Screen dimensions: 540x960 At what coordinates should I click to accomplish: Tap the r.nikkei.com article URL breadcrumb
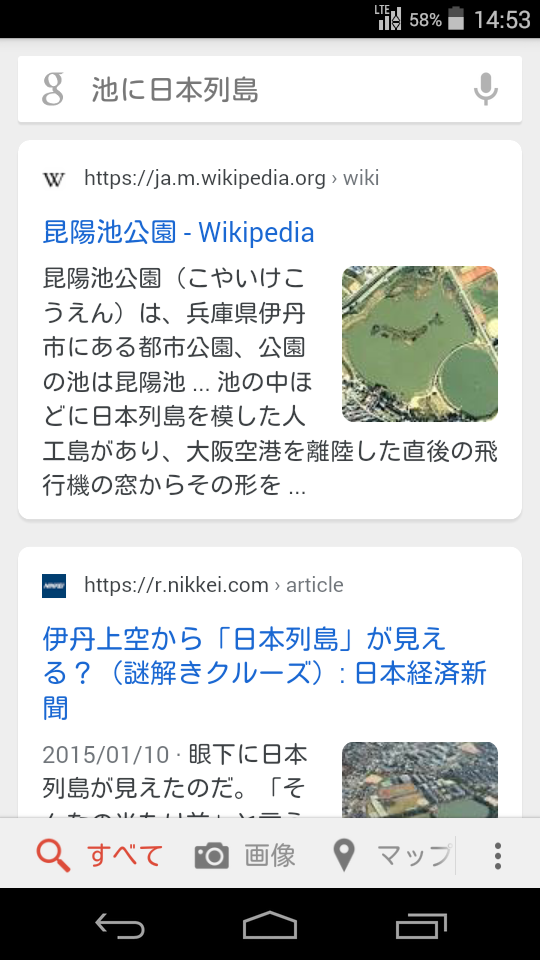(214, 585)
